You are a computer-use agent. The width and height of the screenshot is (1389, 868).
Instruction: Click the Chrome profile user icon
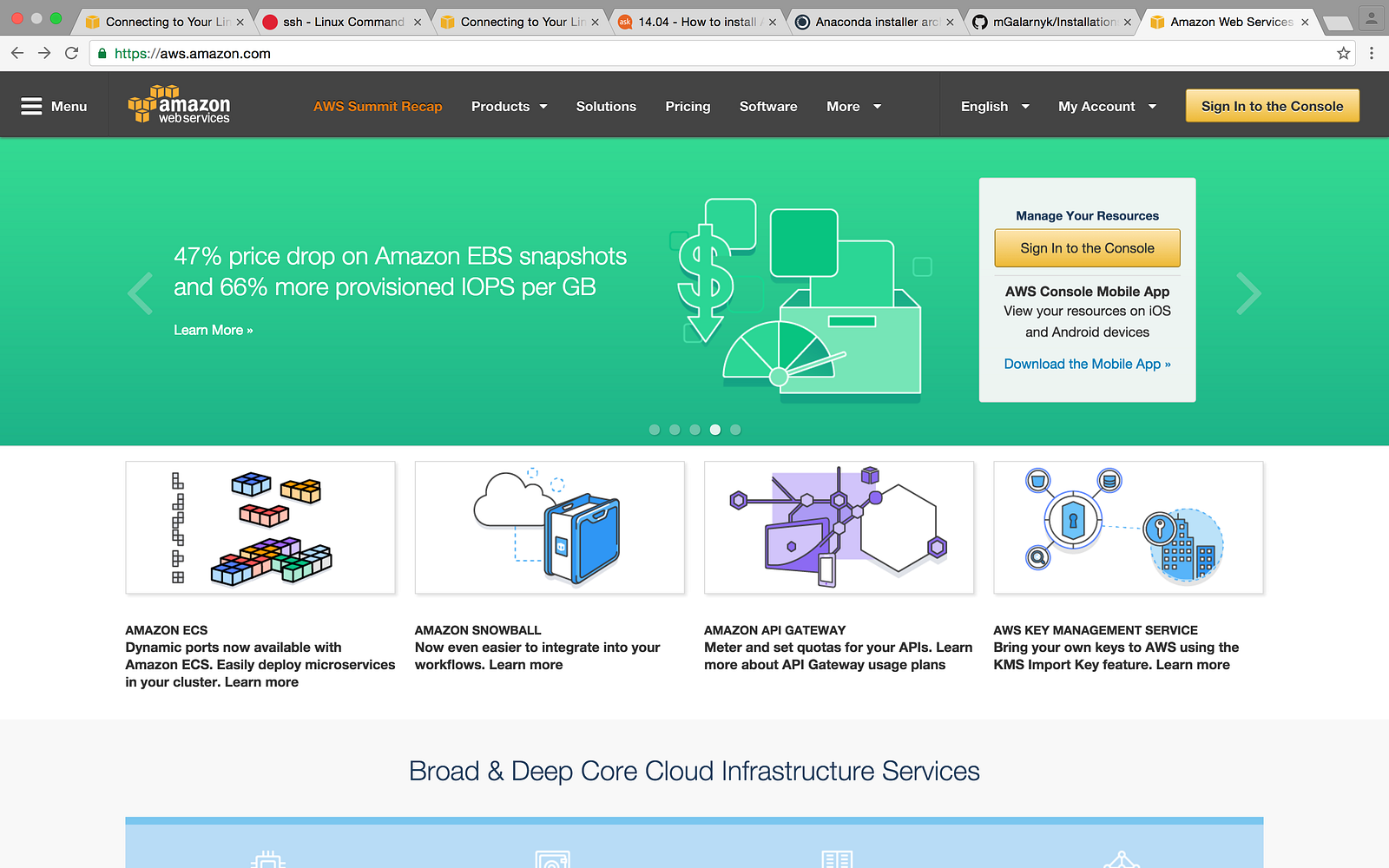tap(1372, 17)
